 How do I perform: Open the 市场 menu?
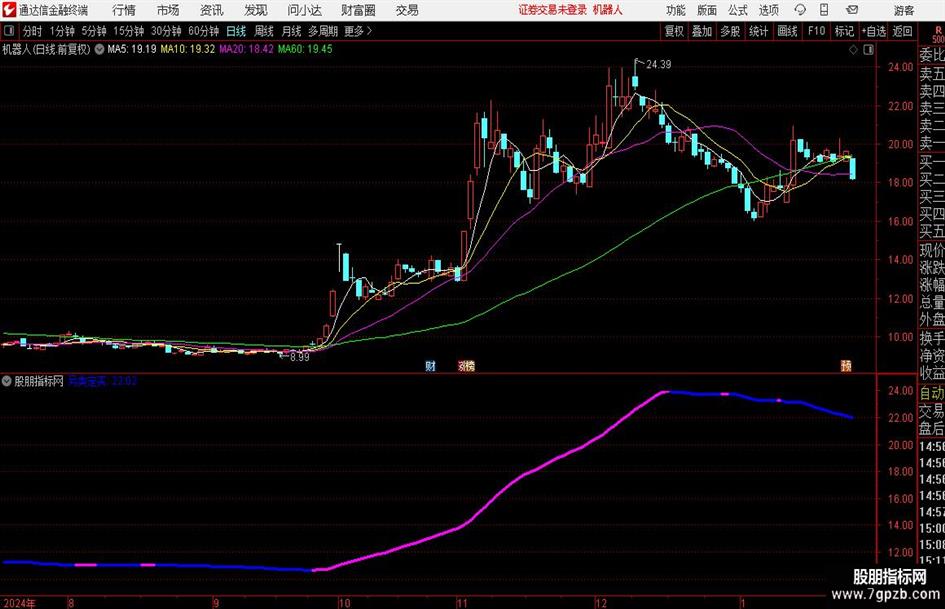(168, 10)
